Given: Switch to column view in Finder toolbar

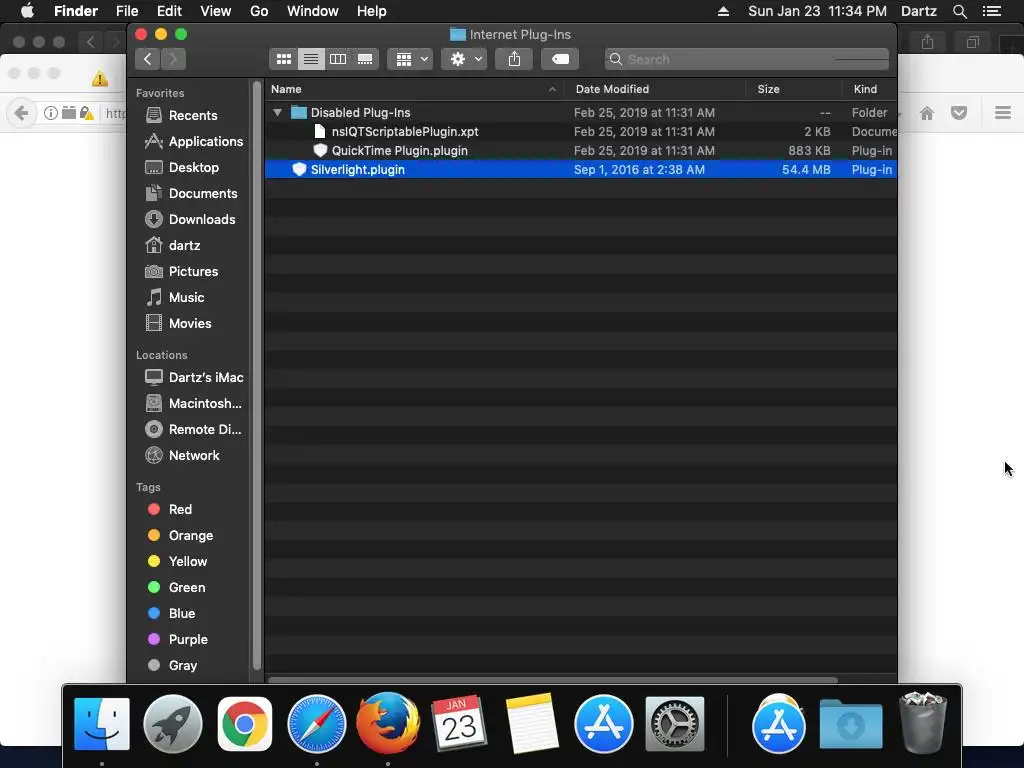Looking at the screenshot, I should point(338,59).
